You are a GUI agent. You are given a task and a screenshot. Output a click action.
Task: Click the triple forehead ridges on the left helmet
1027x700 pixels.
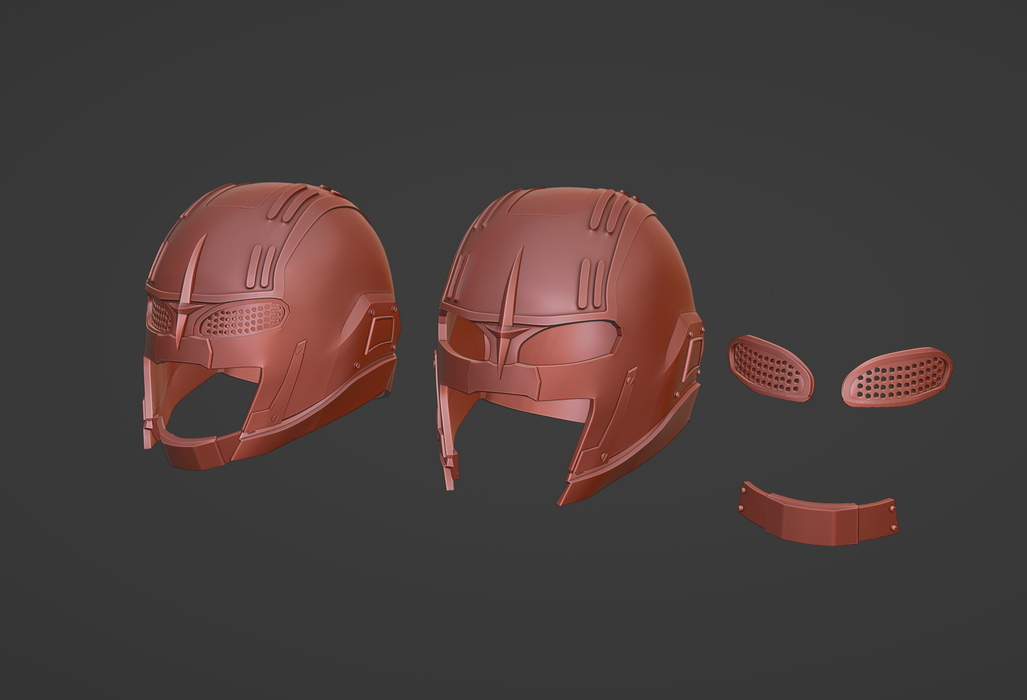(260, 266)
